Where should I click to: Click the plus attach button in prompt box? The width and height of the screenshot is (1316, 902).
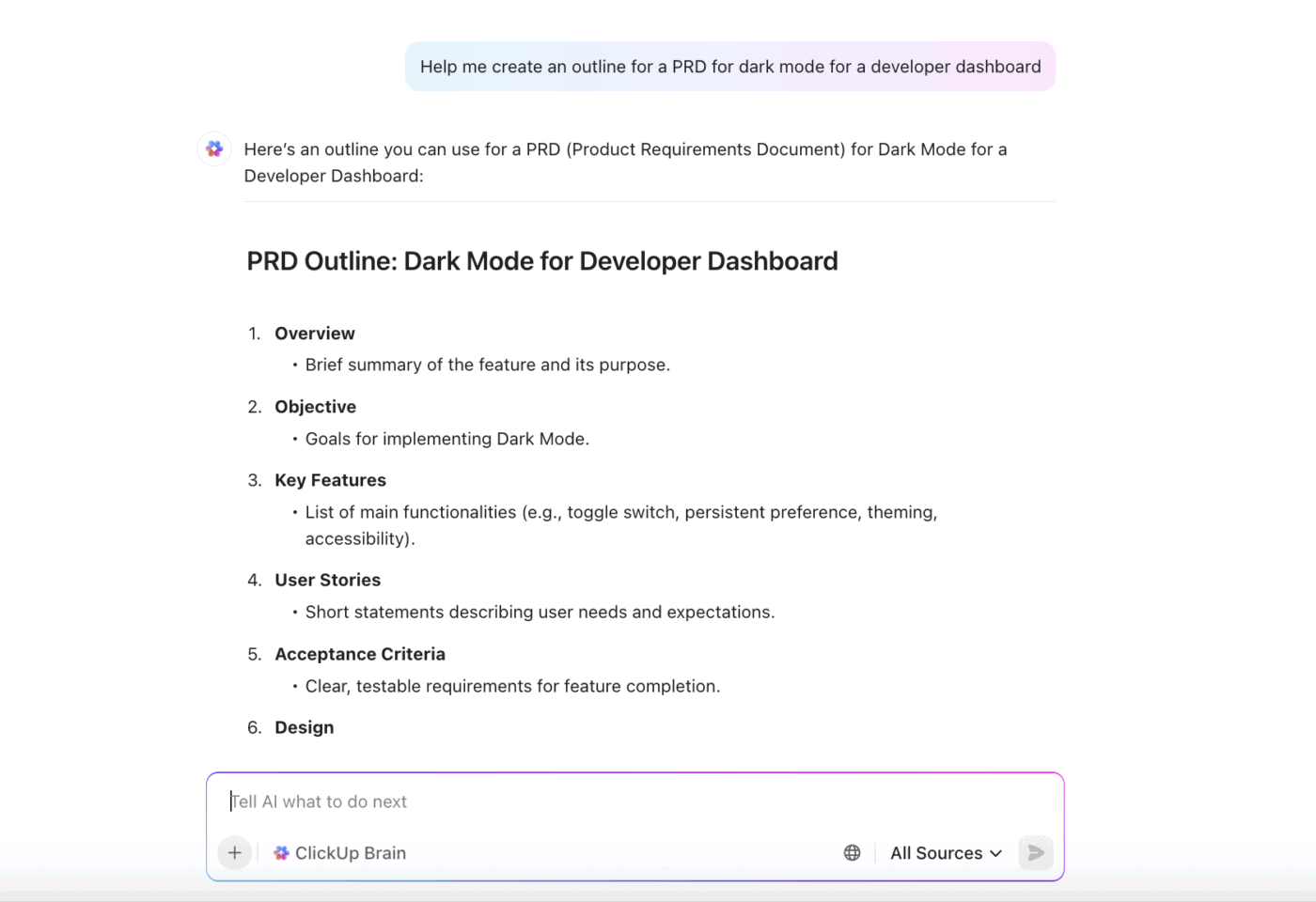[x=235, y=853]
